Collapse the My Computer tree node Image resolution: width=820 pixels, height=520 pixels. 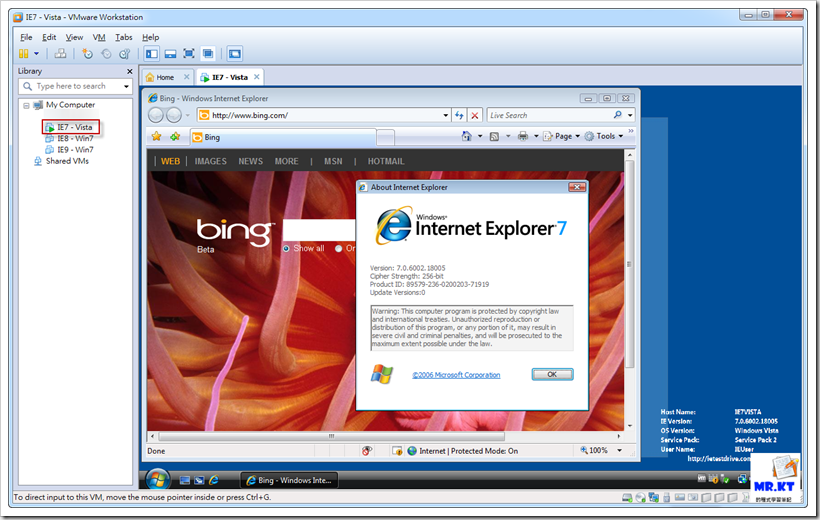click(26, 105)
